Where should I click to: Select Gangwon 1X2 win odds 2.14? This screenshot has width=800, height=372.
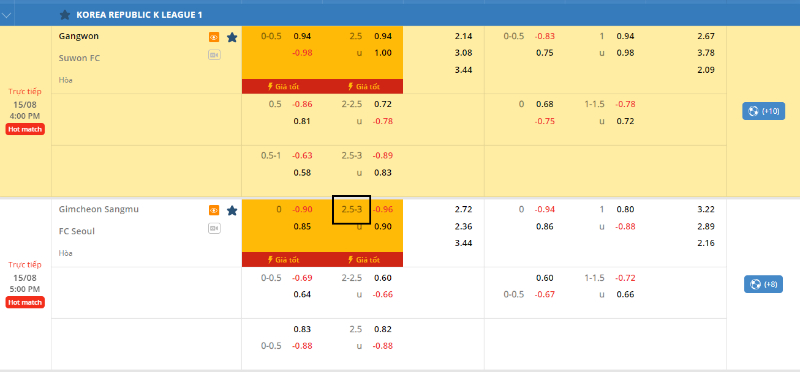pos(463,36)
